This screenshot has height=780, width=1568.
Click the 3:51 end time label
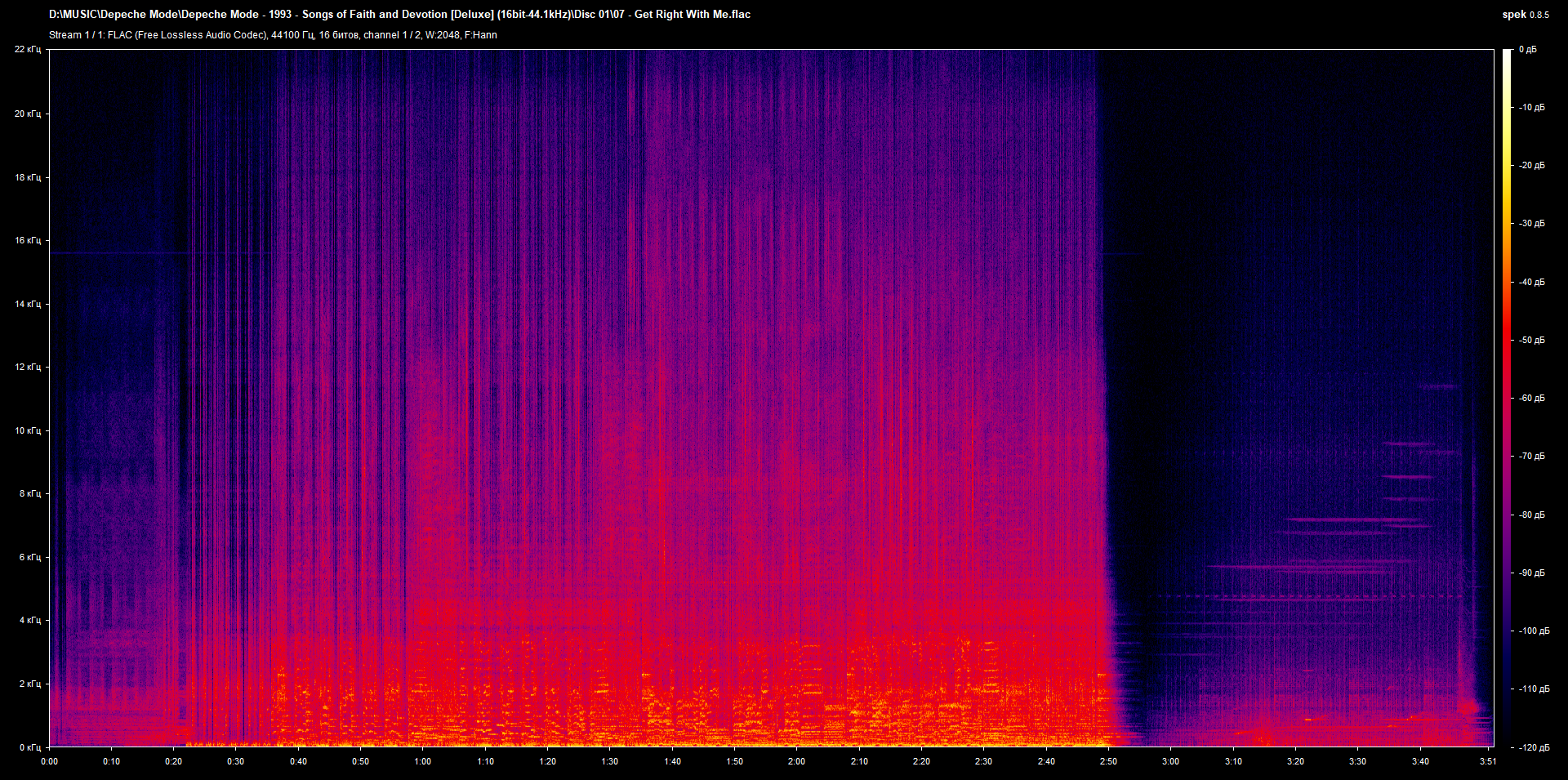[x=1487, y=761]
